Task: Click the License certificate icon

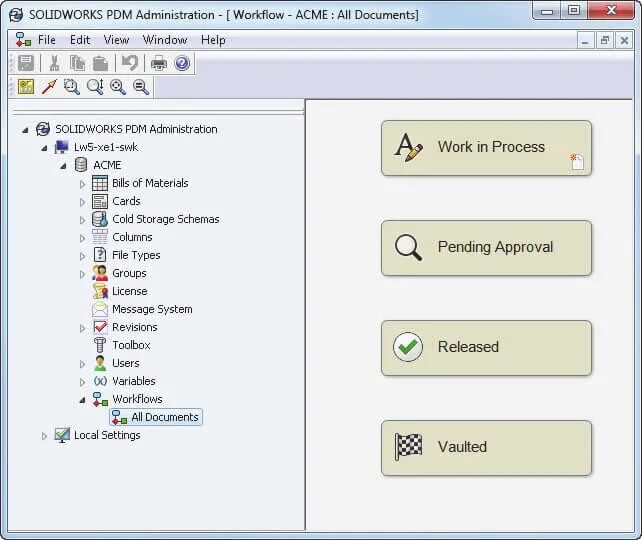Action: [100, 291]
